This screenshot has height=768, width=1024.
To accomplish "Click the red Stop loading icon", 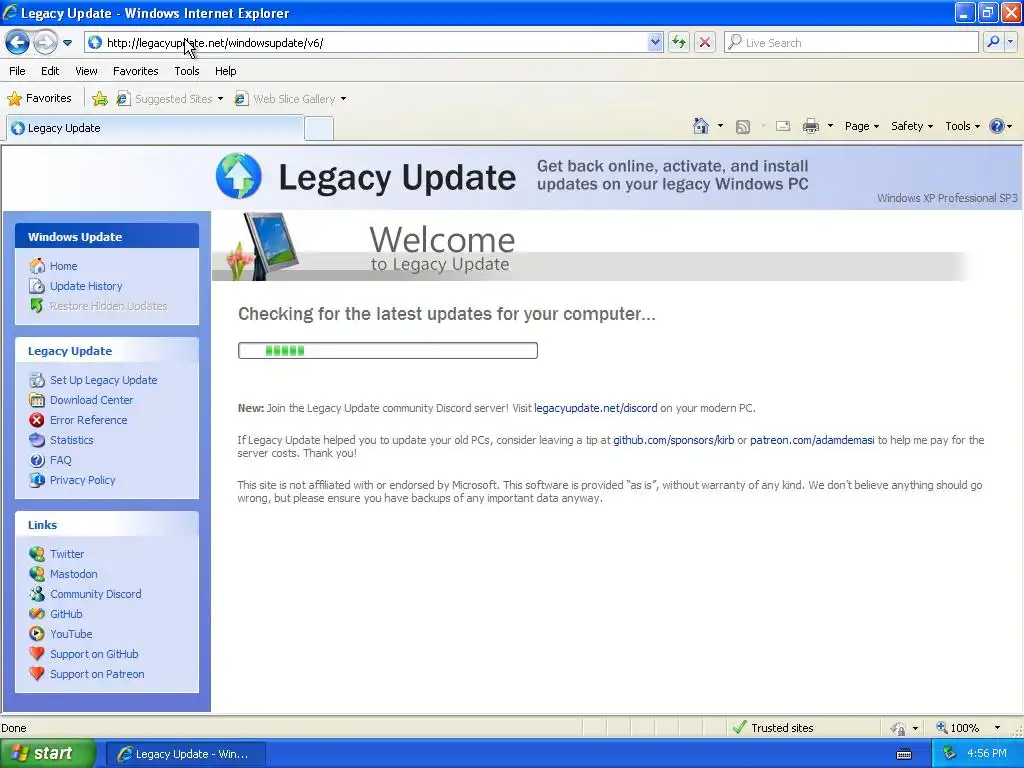I will (705, 43).
